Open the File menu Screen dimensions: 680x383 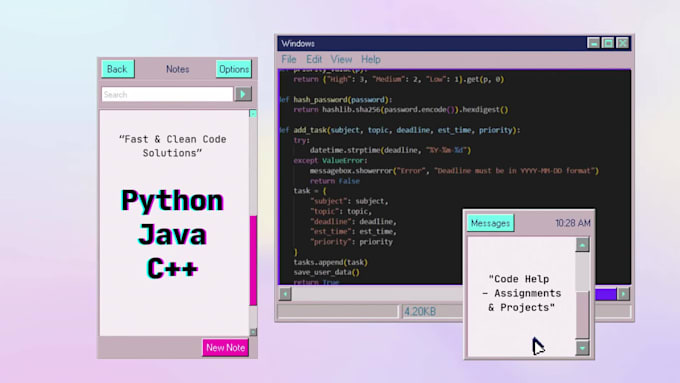coord(289,59)
